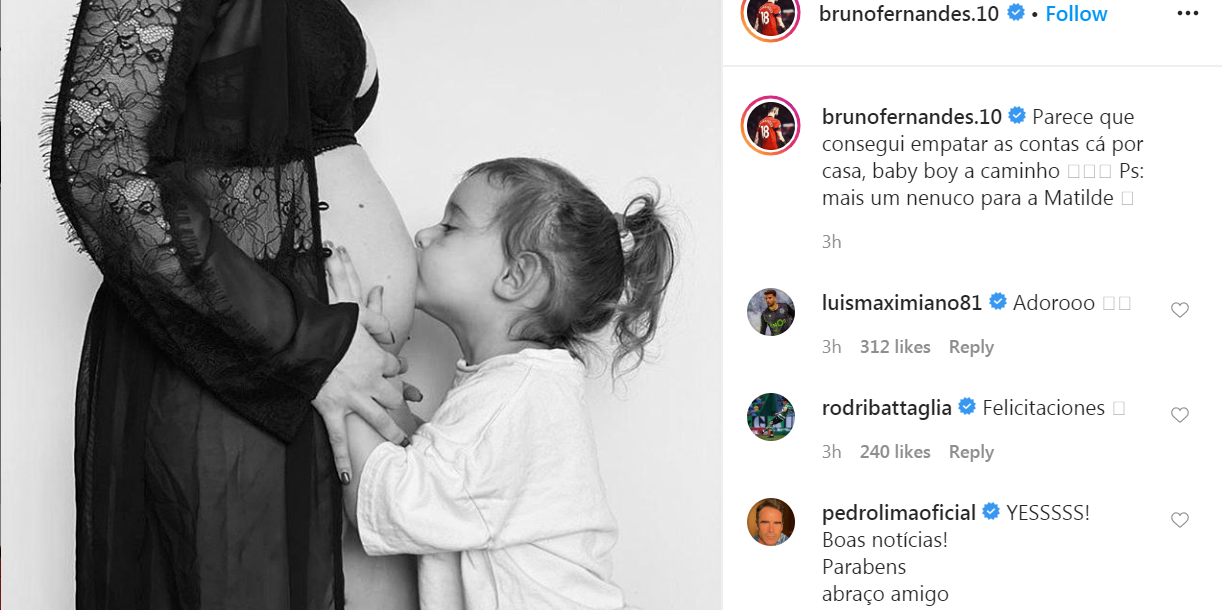Image resolution: width=1222 pixels, height=610 pixels.
Task: Click the header brunofernandes.10 profile avatar
Action: (770, 14)
